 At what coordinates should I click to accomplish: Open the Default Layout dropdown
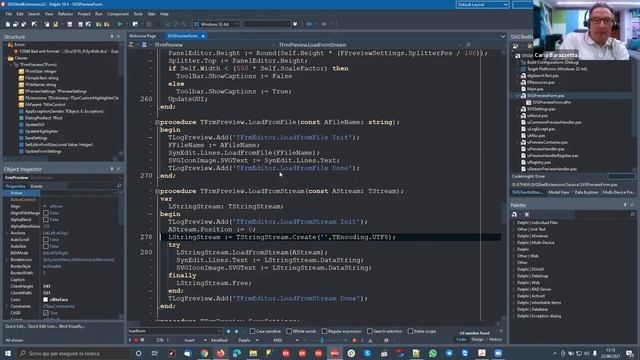[482, 4]
